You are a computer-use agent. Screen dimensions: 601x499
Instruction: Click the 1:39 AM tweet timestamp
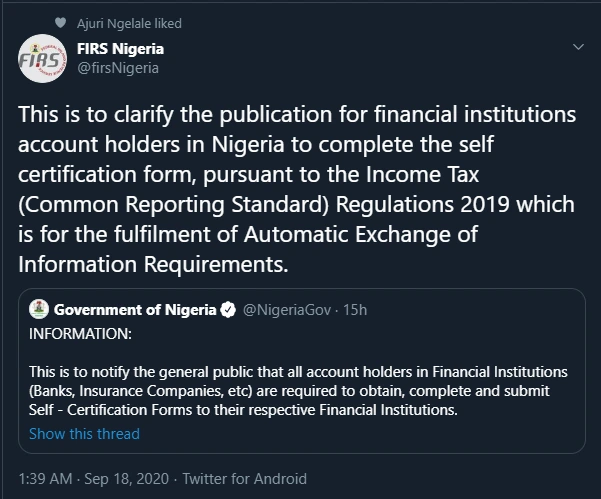click(45, 479)
